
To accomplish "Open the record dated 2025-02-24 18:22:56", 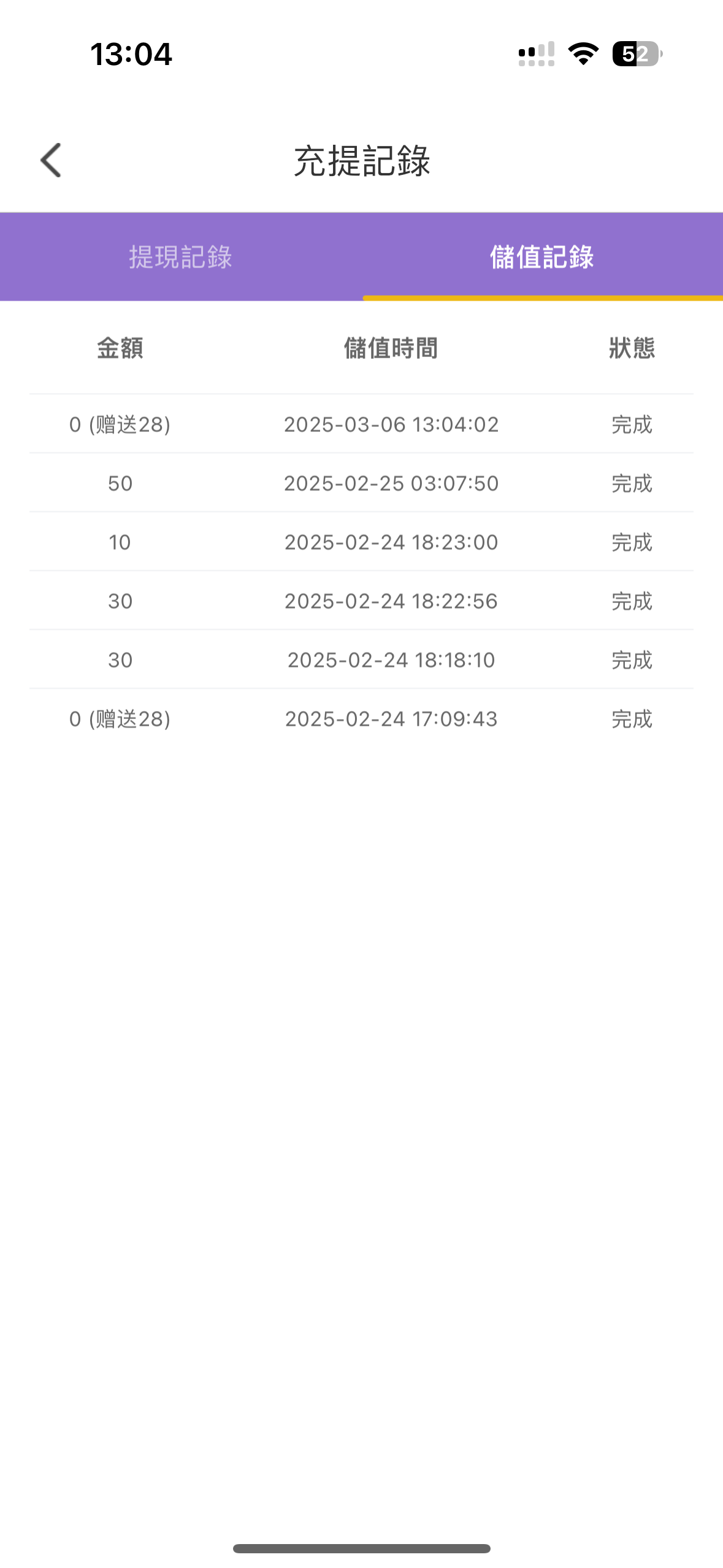I will tap(391, 601).
